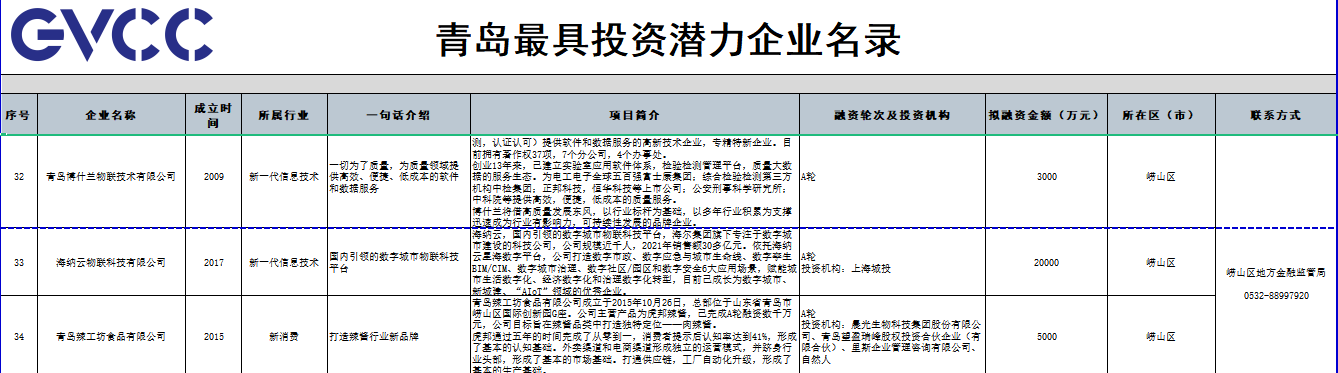The width and height of the screenshot is (1338, 373).
Task: Select the cell 海纳云物联科技有限公司
Action: [x=110, y=262]
